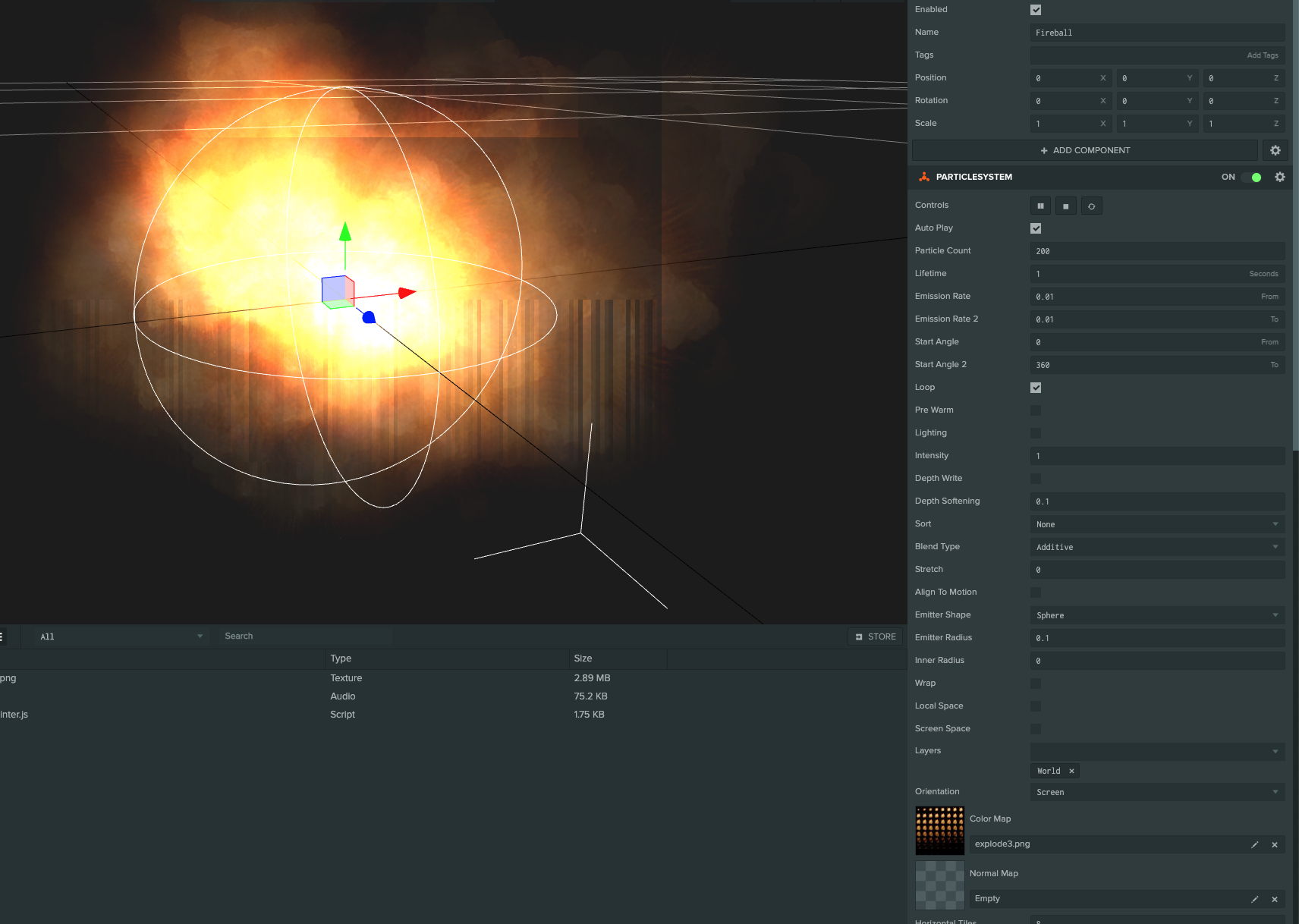Turn off the ParticleSystem ON toggle

1256,177
